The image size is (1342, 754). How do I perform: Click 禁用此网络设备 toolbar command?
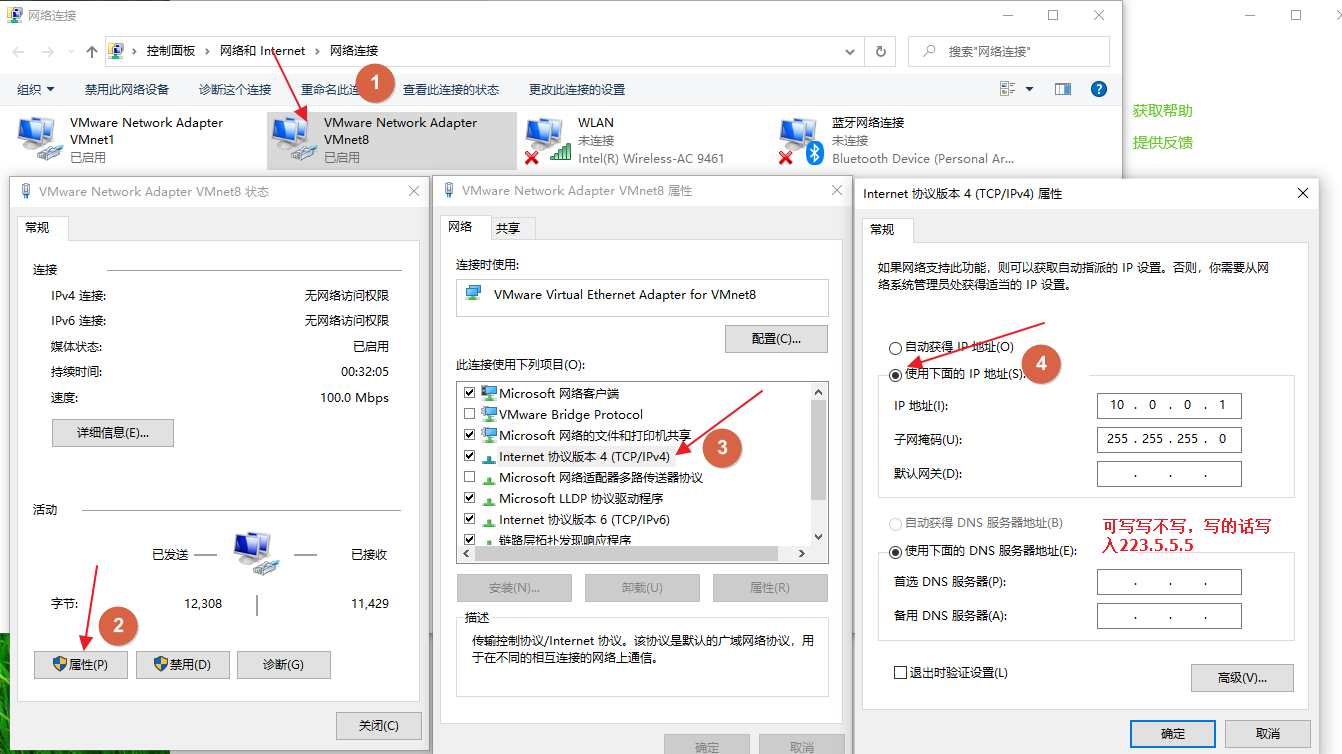tap(127, 89)
